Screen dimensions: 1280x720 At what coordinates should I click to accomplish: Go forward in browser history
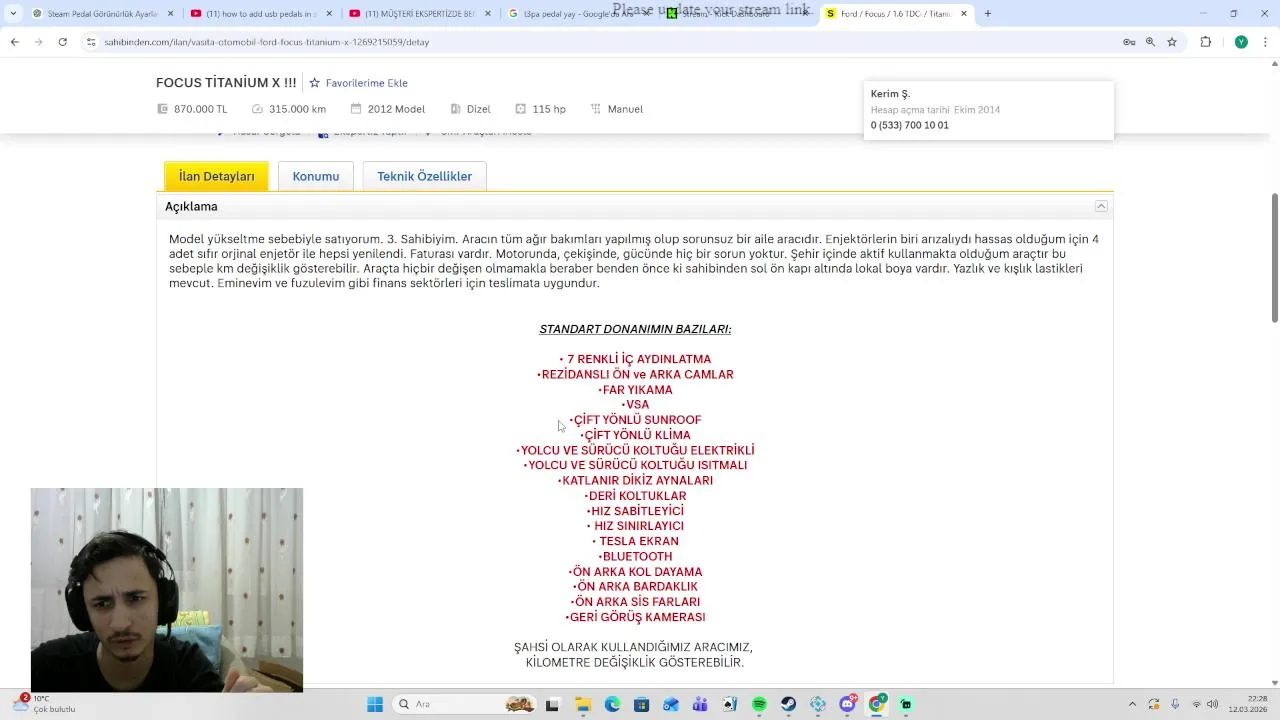(38, 42)
